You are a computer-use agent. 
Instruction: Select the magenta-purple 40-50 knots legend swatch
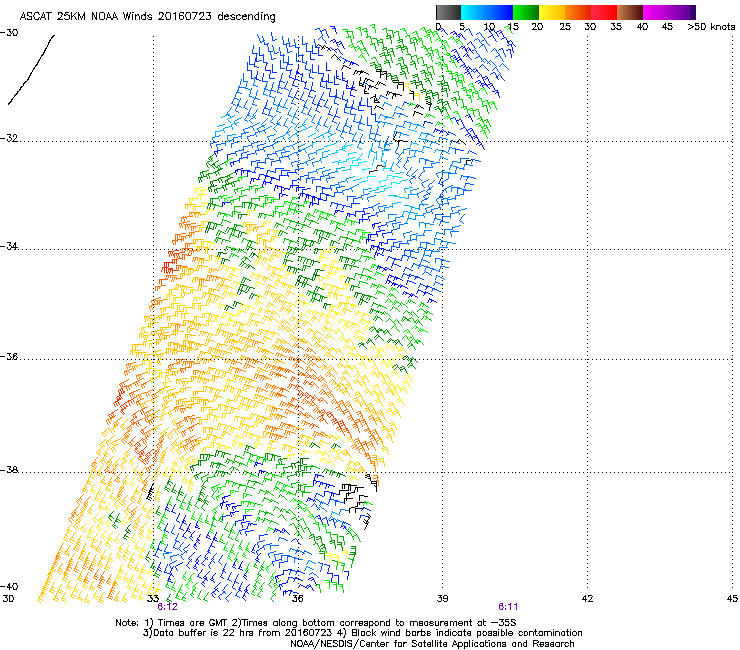(669, 12)
